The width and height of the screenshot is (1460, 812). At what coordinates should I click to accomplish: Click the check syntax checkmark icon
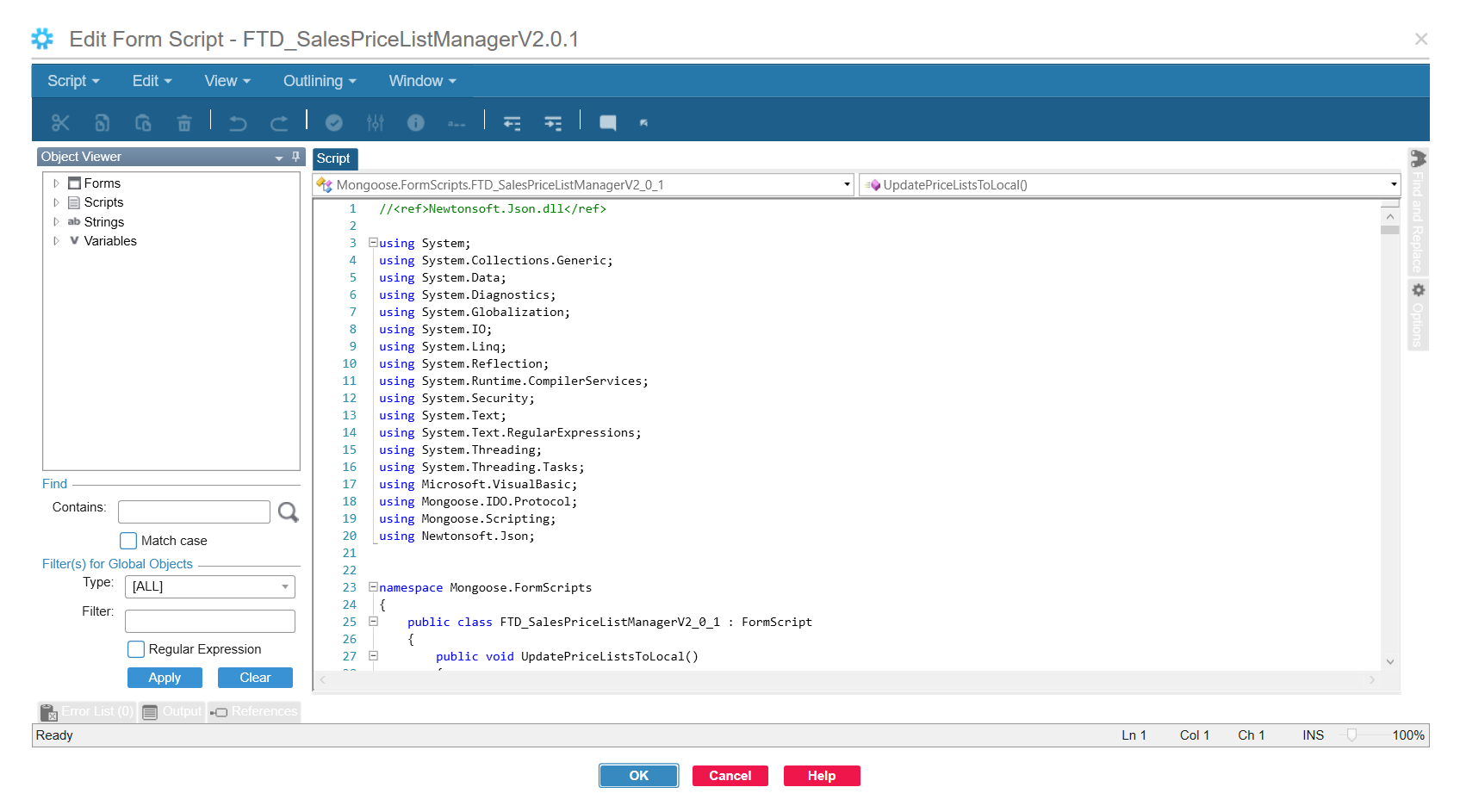tap(334, 123)
